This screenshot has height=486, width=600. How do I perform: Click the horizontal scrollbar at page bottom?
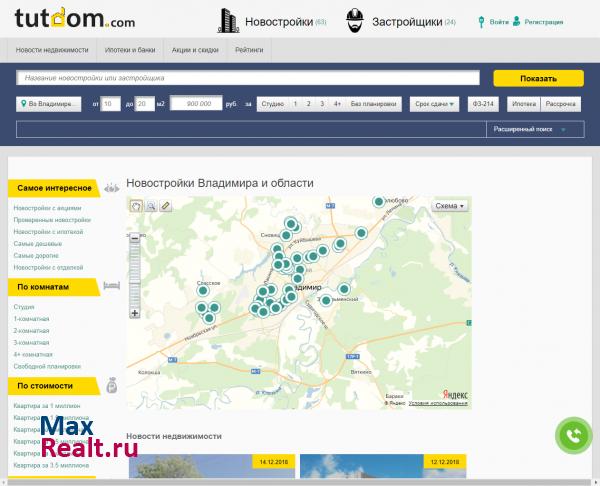pyautogui.click(x=299, y=482)
